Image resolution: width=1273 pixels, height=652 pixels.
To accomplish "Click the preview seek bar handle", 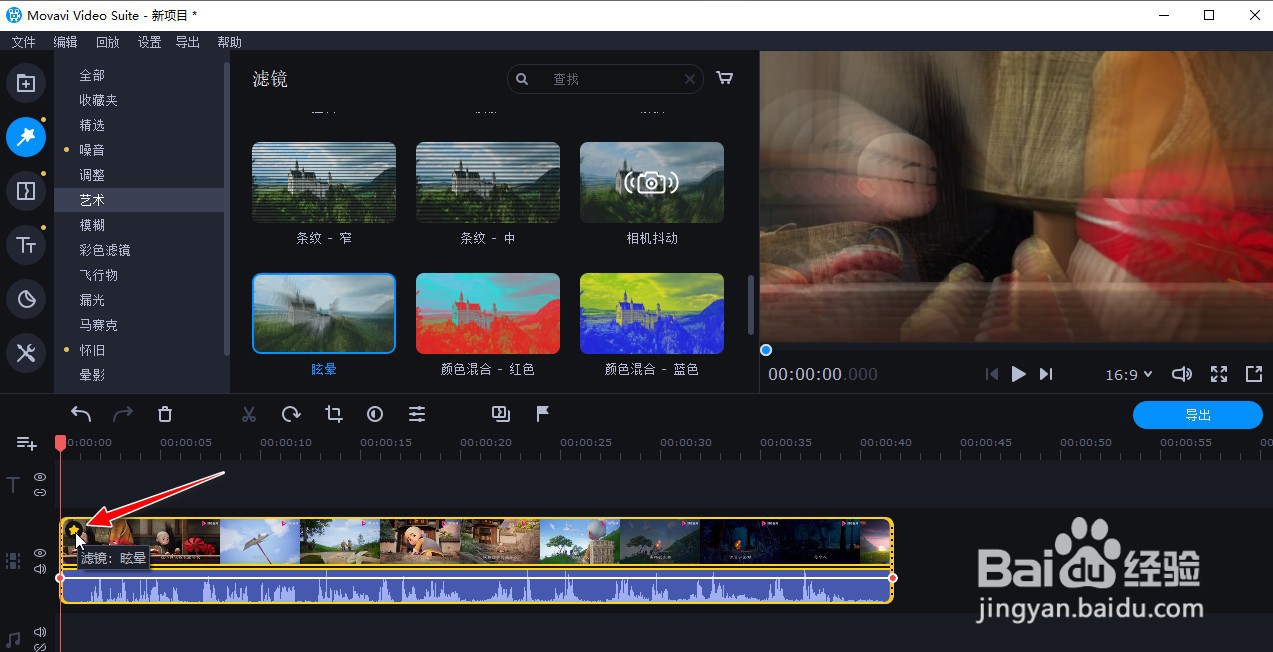I will tap(766, 350).
